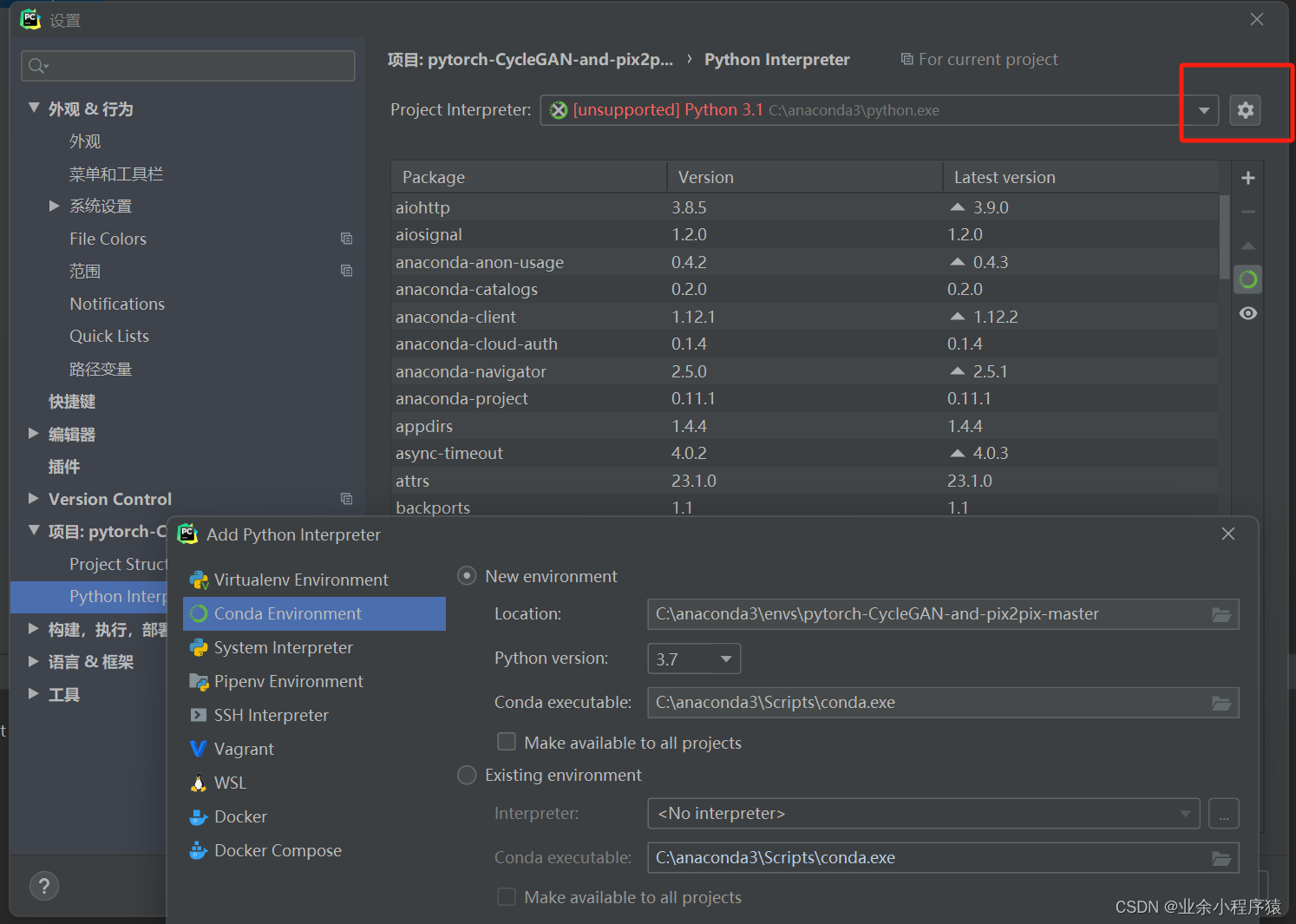Expand Version Control section
This screenshot has height=924, width=1296.
click(33, 498)
